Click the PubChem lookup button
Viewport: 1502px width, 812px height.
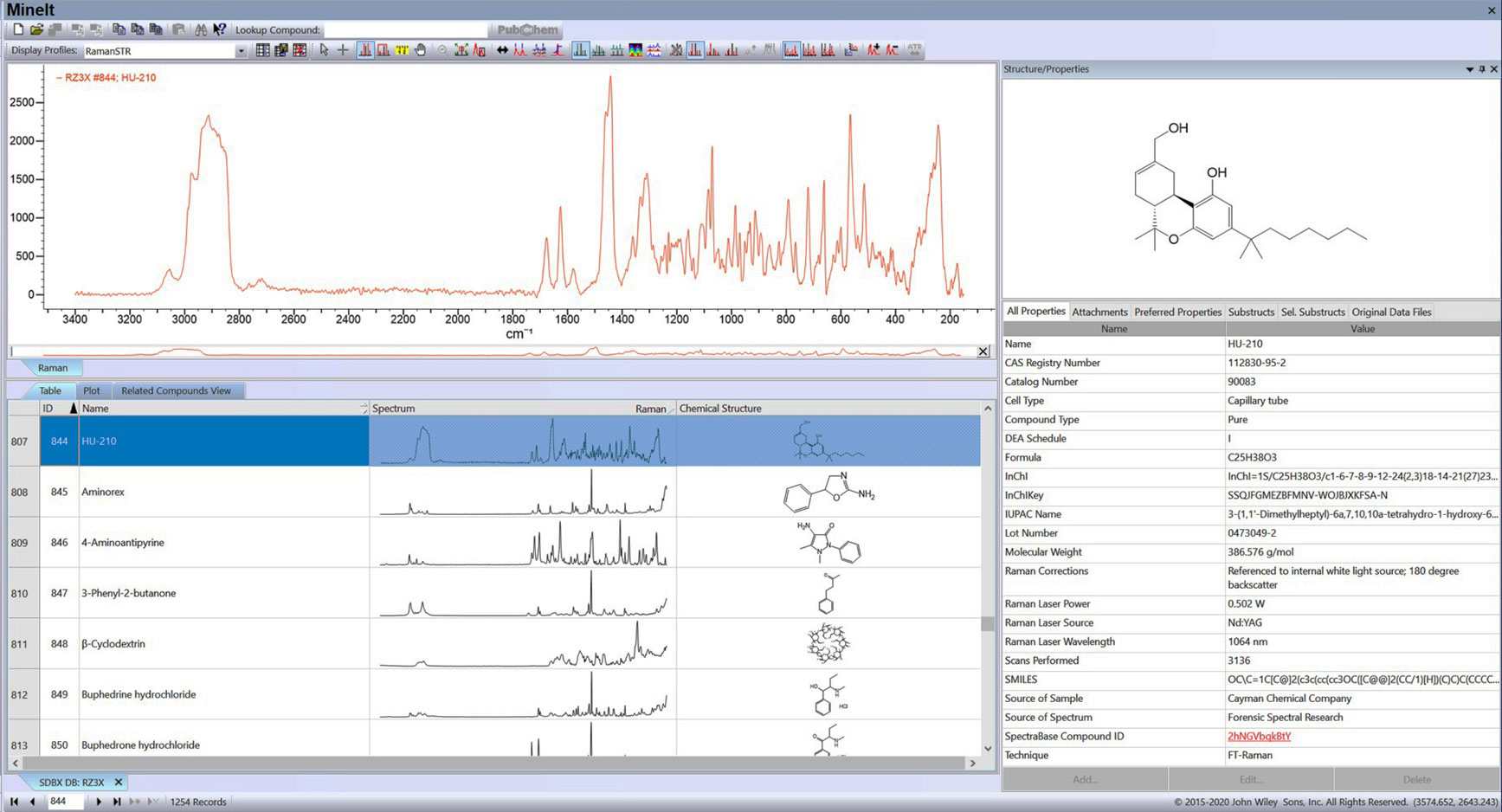pos(527,29)
